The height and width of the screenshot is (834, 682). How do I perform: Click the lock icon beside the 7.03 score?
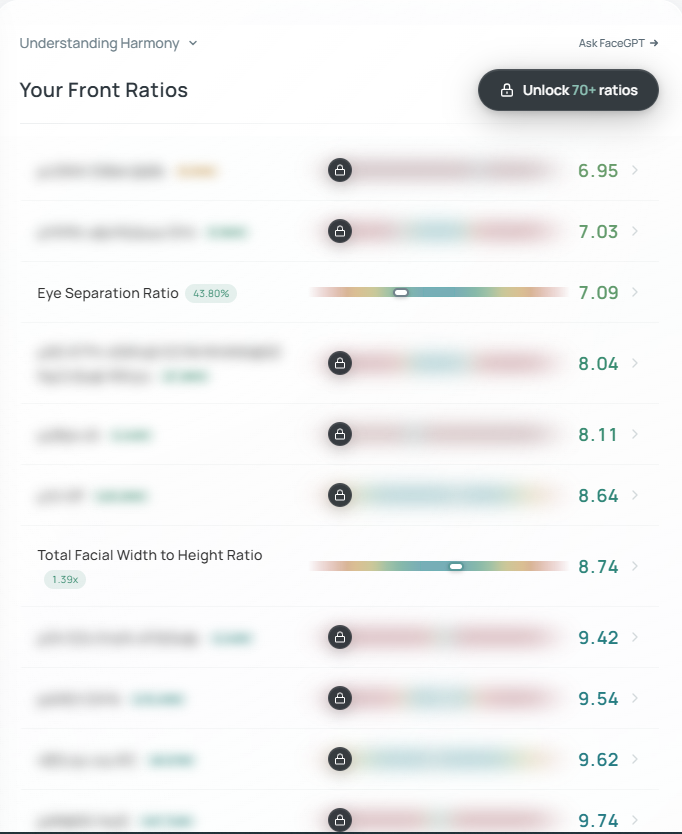340,232
